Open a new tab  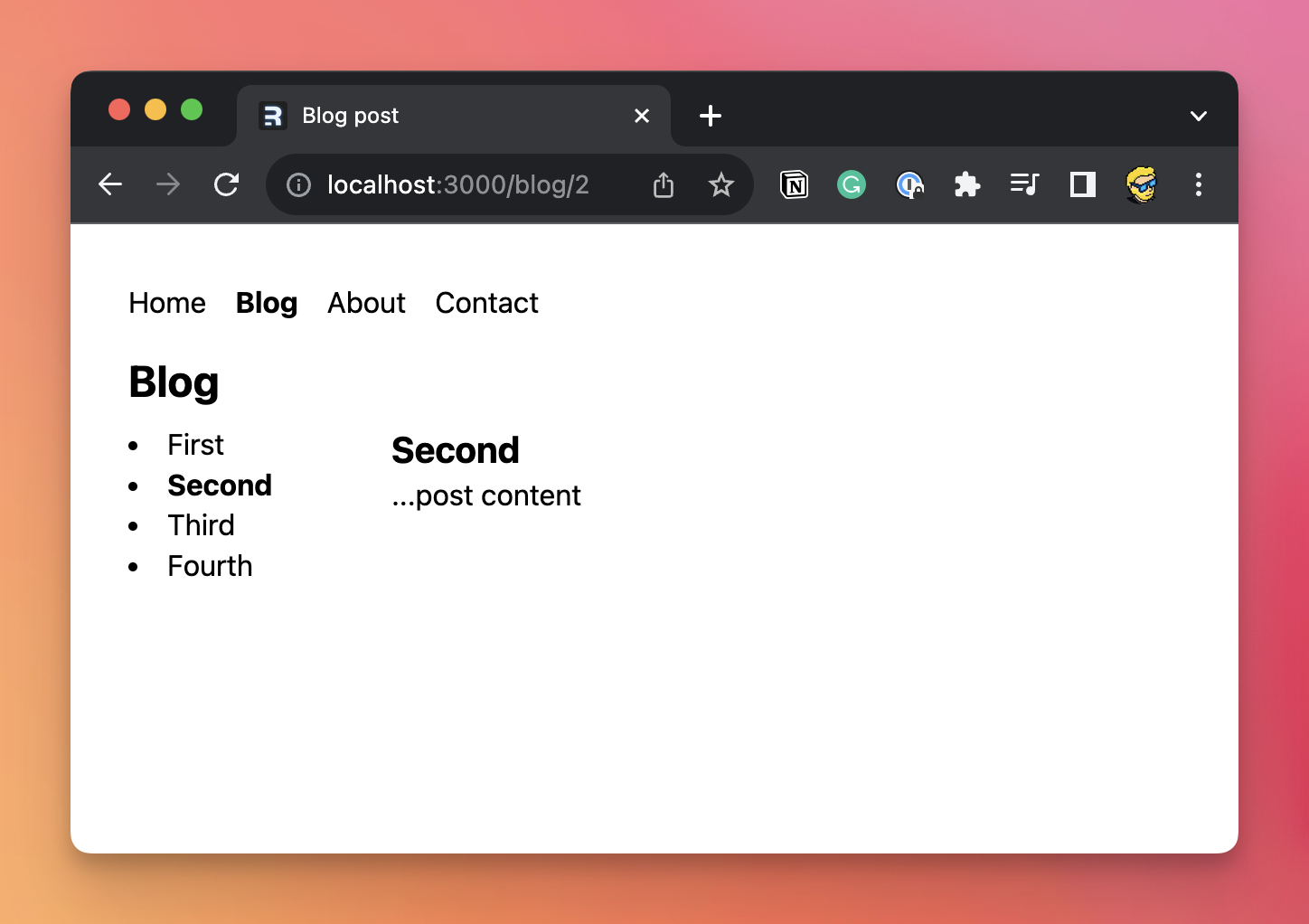711,116
